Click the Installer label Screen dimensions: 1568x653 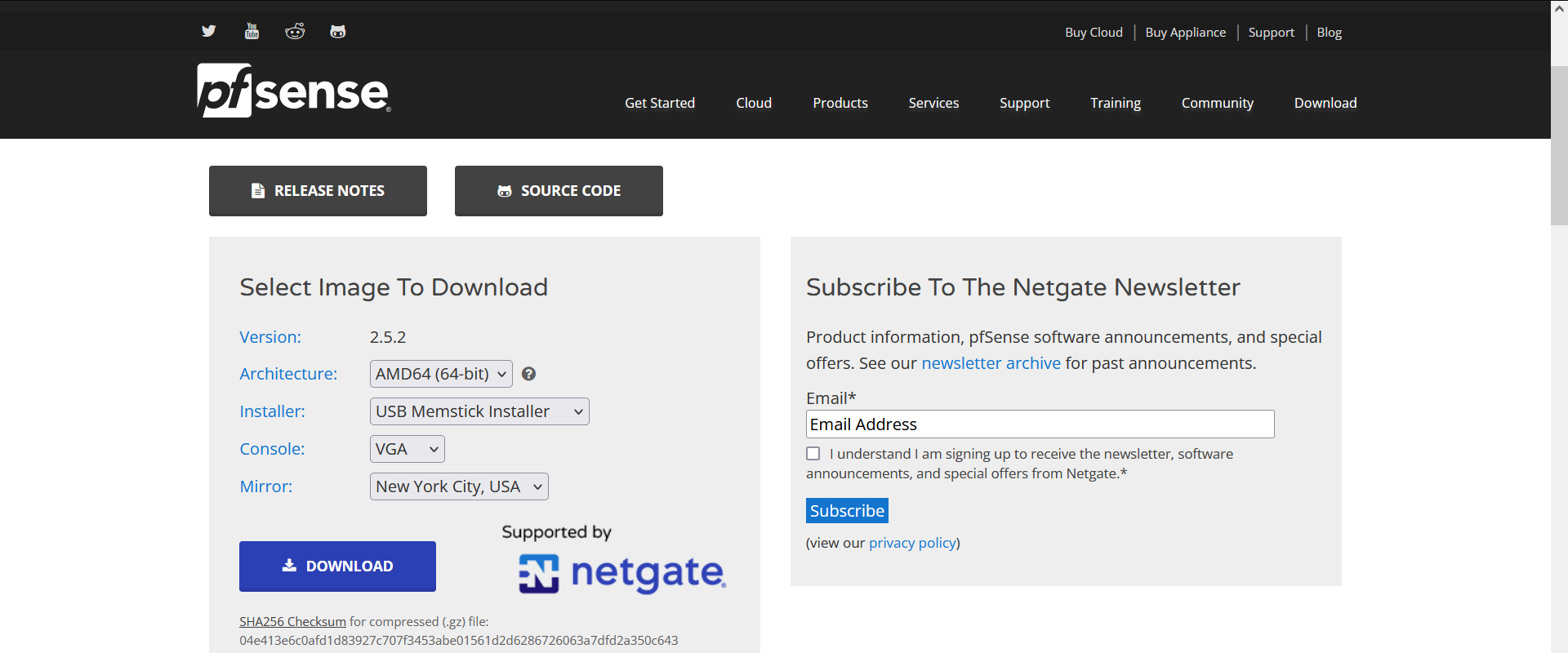point(272,411)
